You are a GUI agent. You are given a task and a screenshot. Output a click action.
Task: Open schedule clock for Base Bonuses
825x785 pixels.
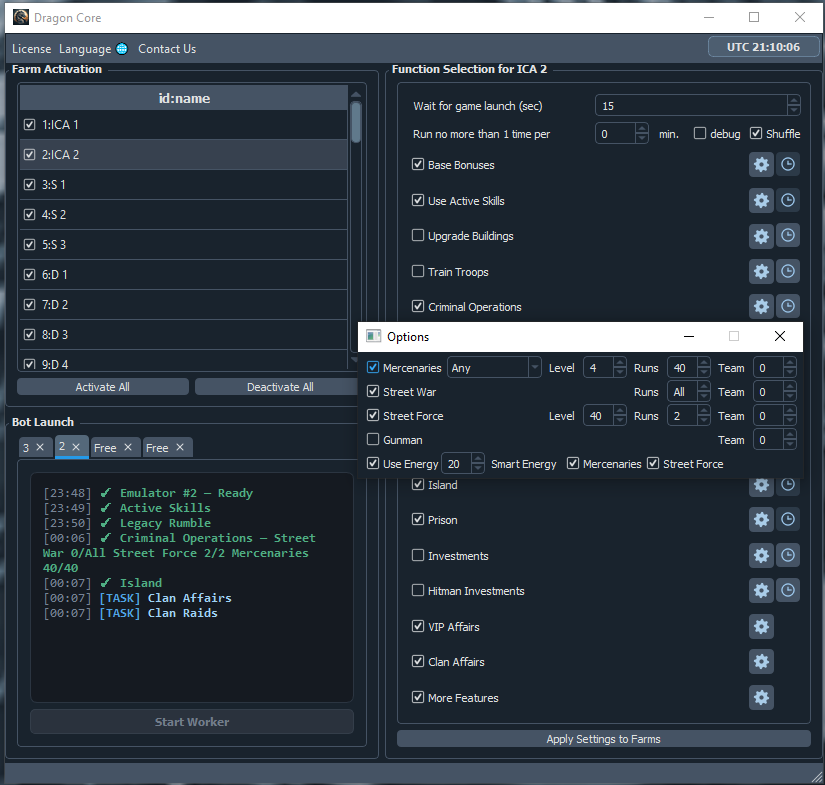pos(788,165)
